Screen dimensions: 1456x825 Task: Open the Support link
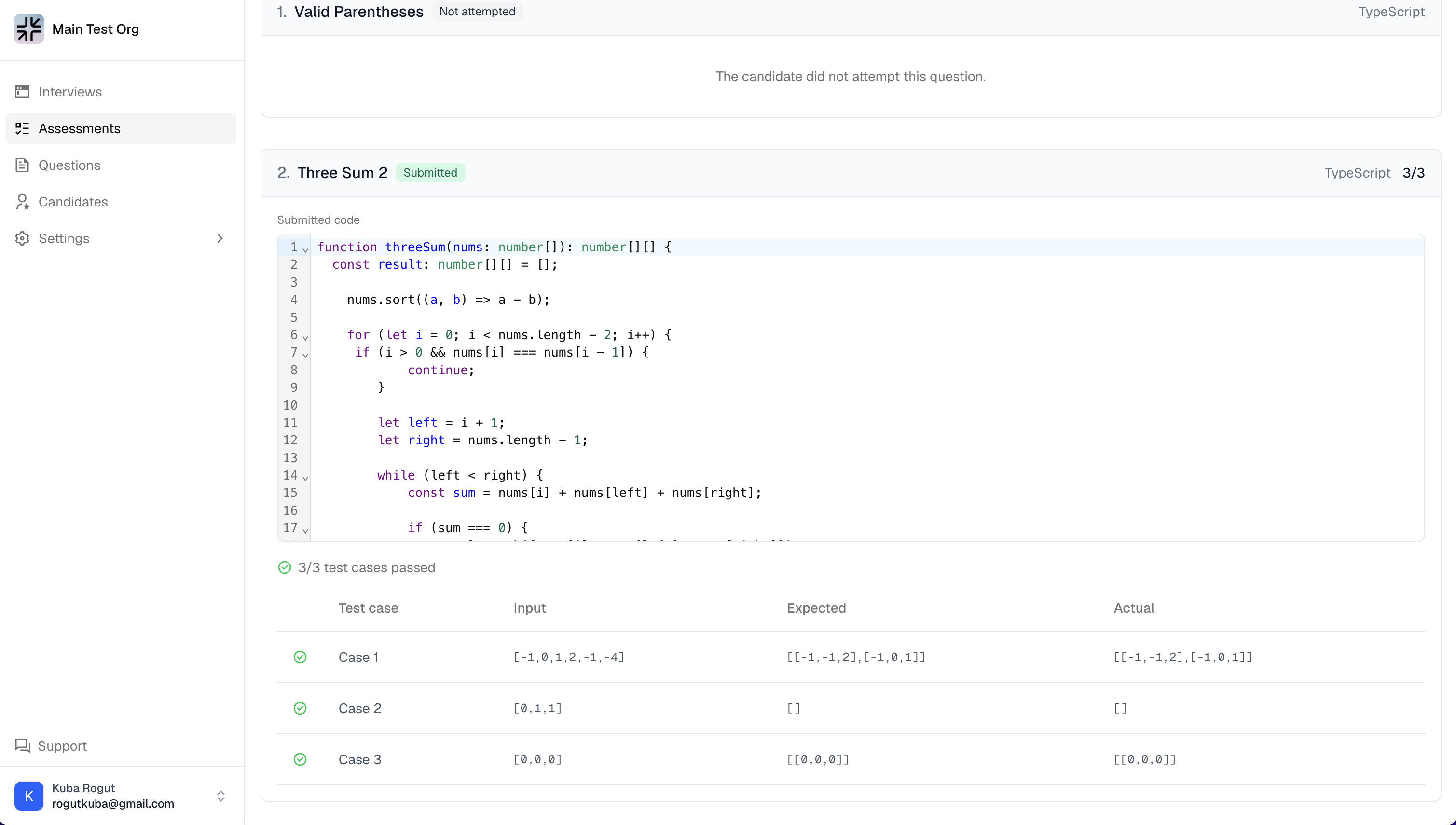click(51, 746)
